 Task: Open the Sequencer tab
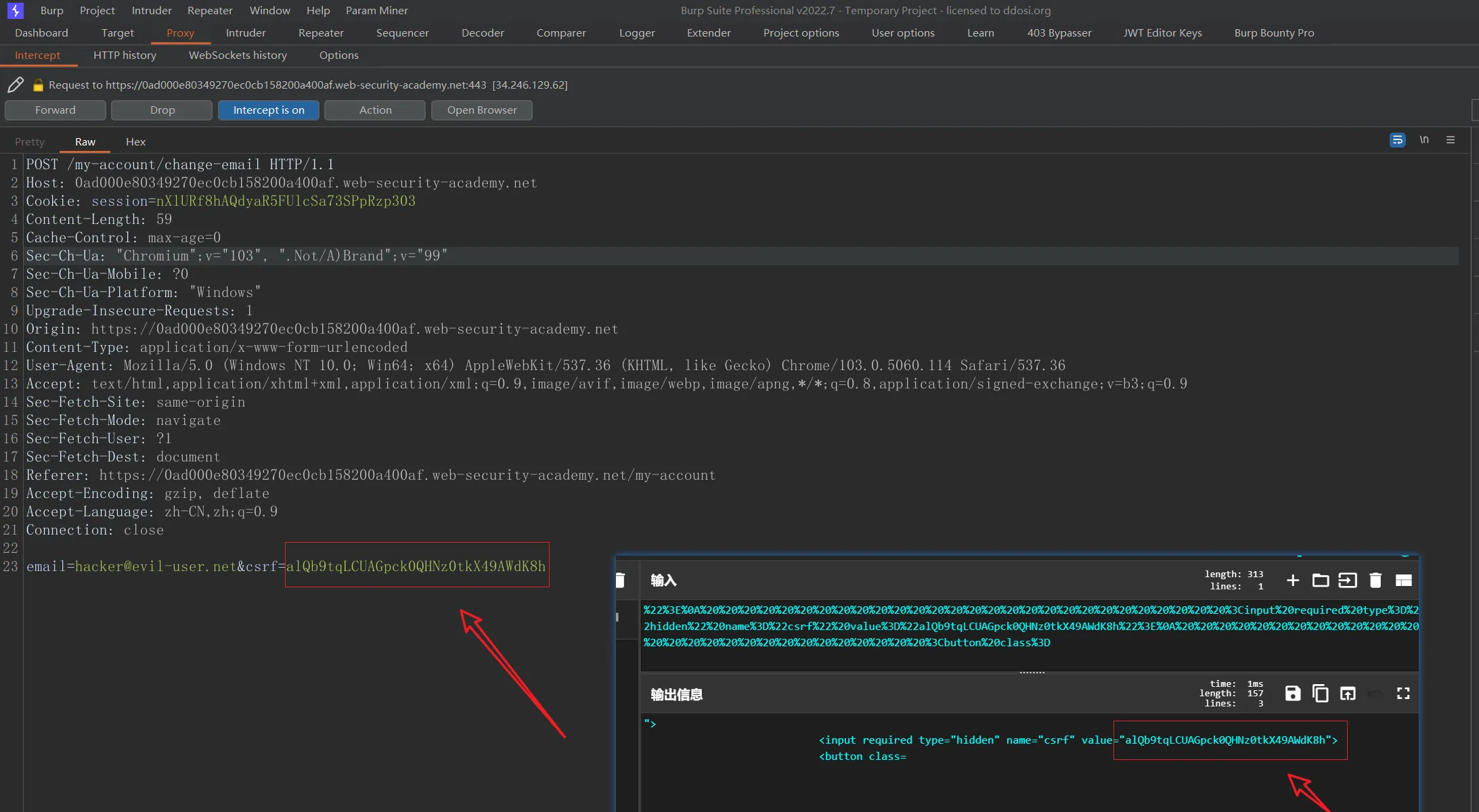pyautogui.click(x=402, y=32)
